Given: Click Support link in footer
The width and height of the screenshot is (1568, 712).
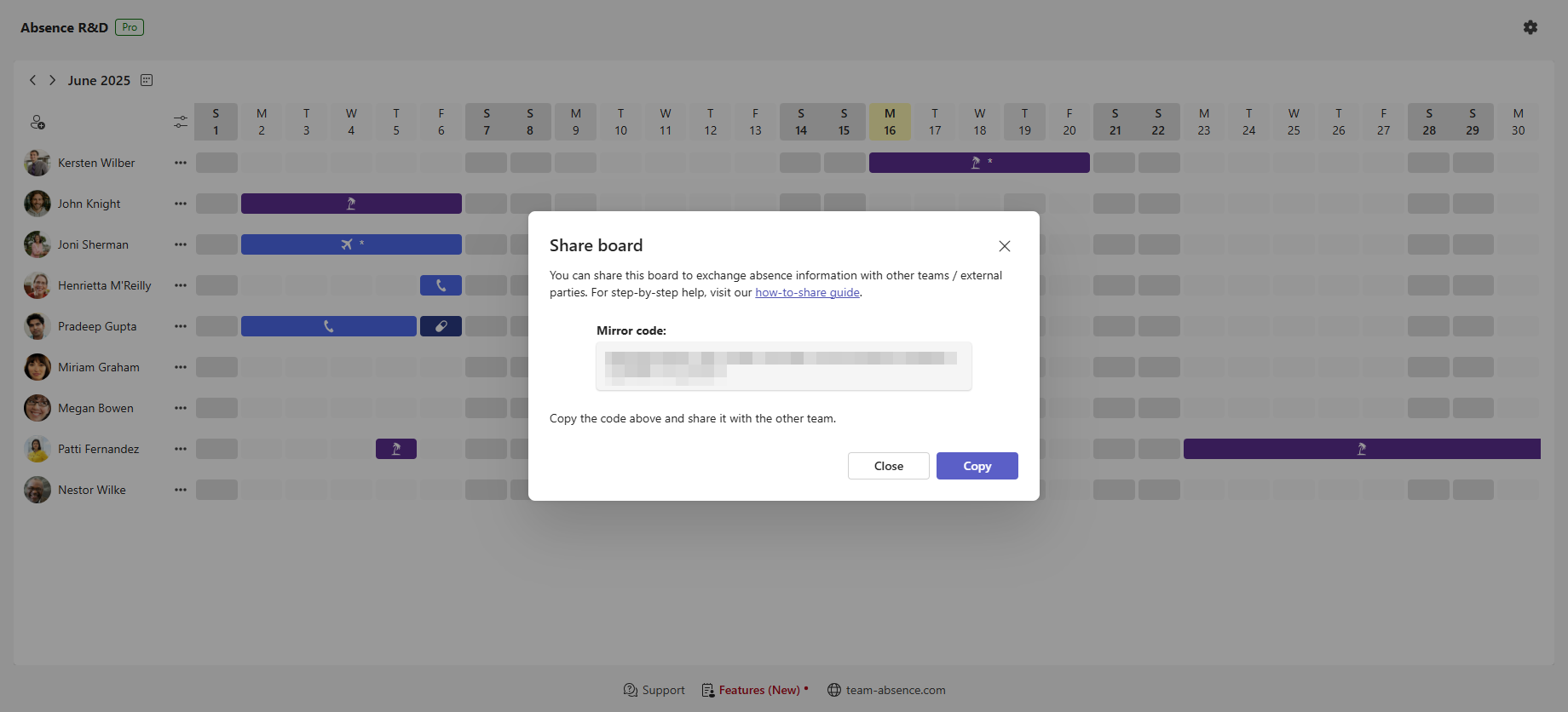Looking at the screenshot, I should point(654,690).
